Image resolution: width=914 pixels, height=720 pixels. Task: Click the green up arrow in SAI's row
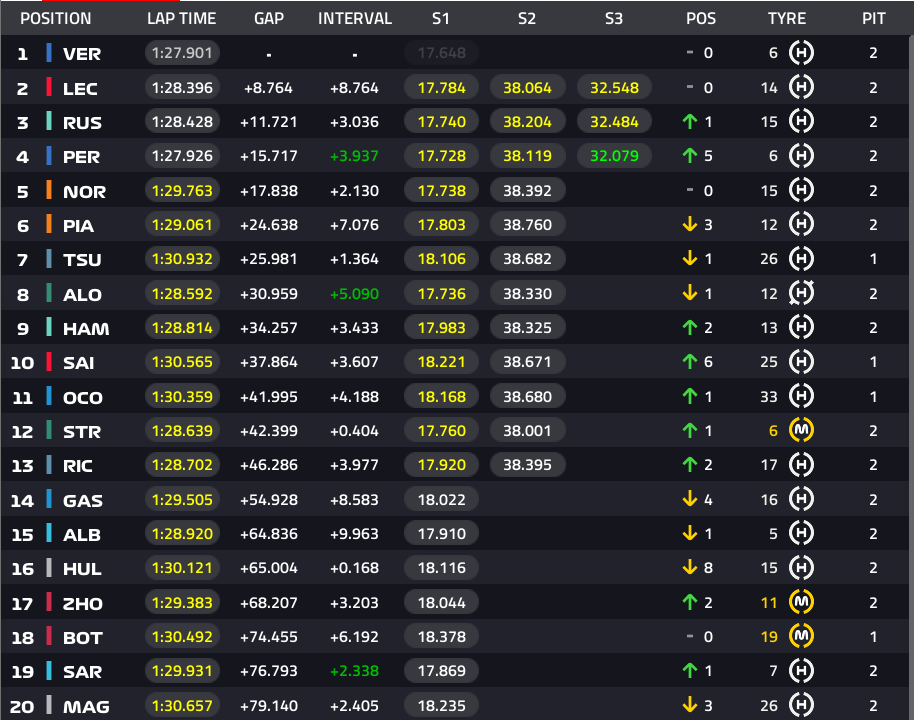coord(690,361)
